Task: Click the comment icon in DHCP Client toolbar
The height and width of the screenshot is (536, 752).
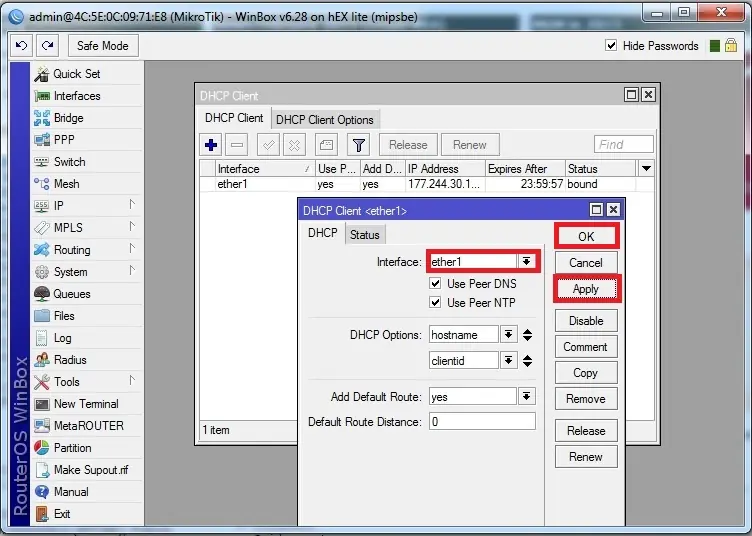Action: tap(326, 145)
